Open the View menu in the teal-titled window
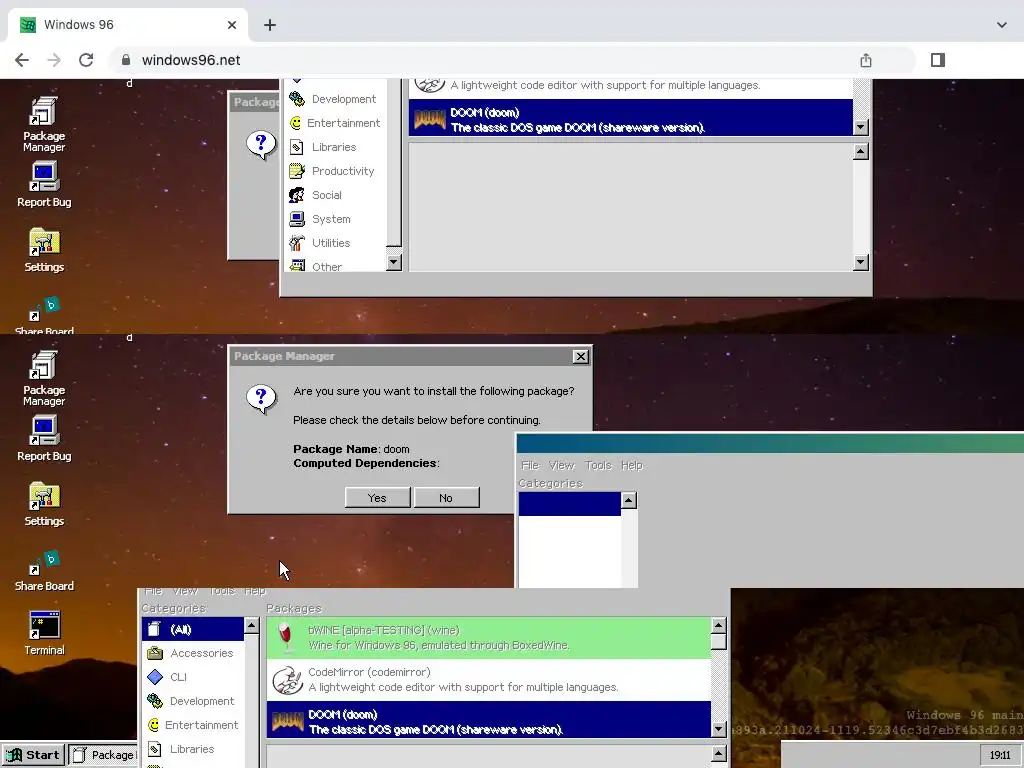 tap(562, 465)
